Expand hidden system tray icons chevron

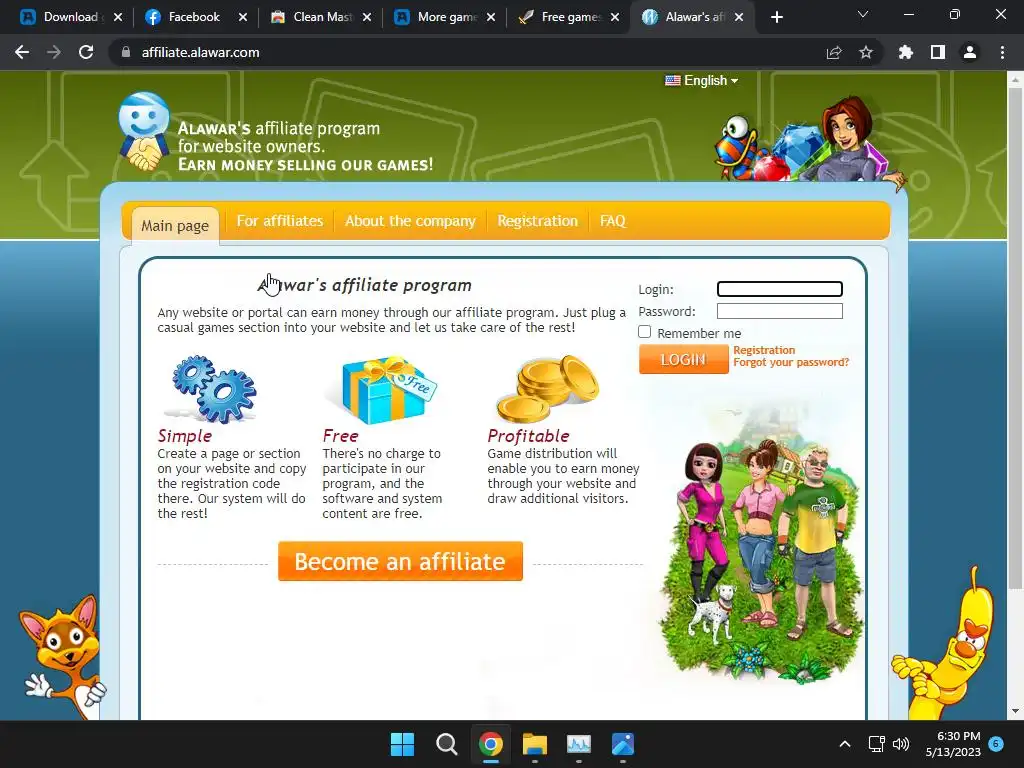pos(844,744)
